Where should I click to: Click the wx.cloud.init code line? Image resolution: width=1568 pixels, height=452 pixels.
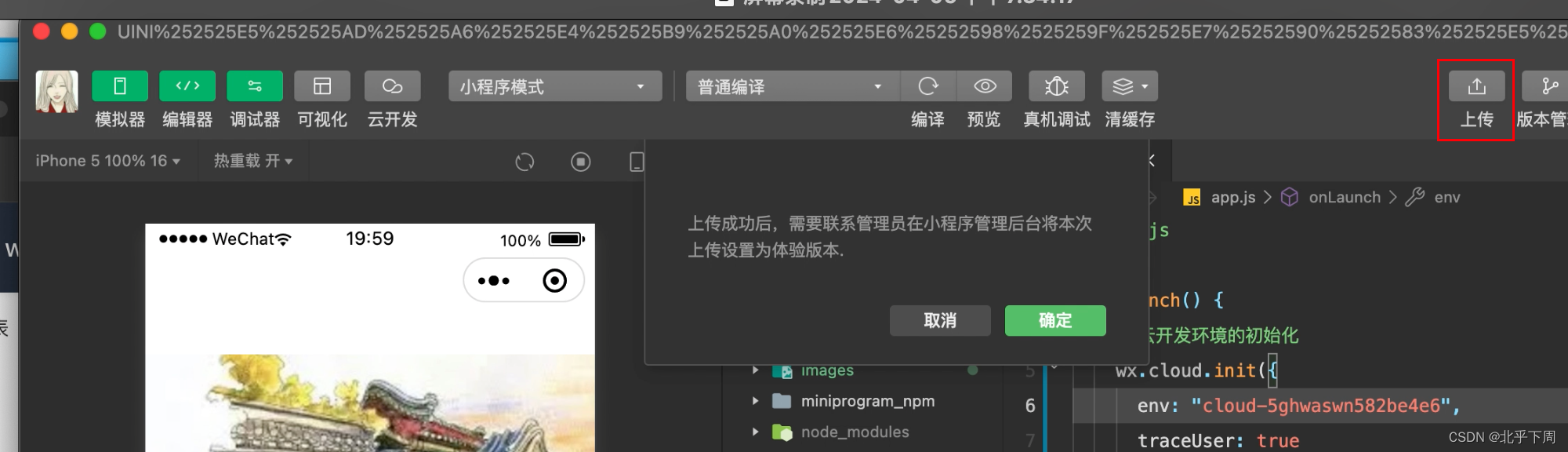pyautogui.click(x=1197, y=370)
